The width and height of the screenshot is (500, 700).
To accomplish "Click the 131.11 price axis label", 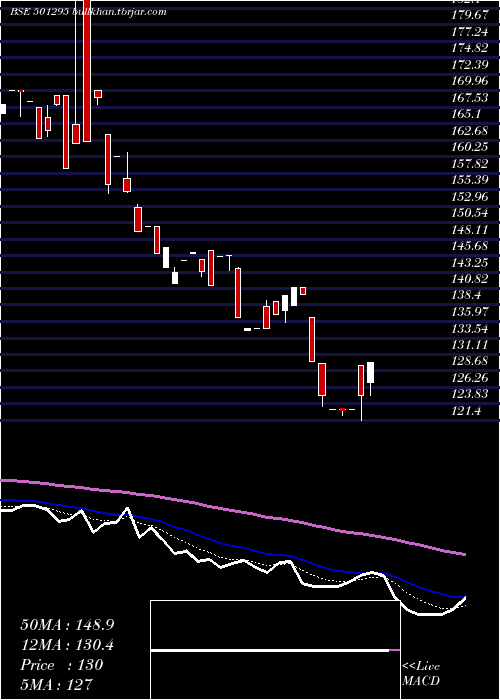I will 469,345.
